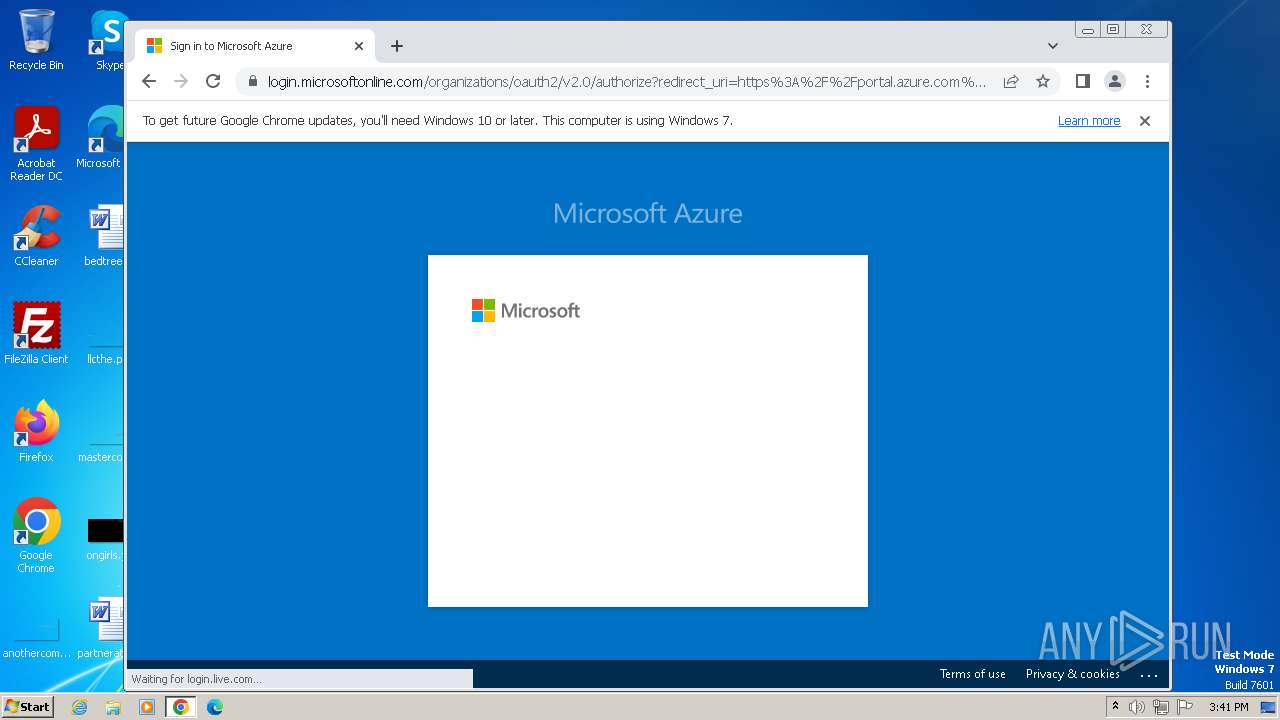Open a new browser tab

[x=397, y=46]
